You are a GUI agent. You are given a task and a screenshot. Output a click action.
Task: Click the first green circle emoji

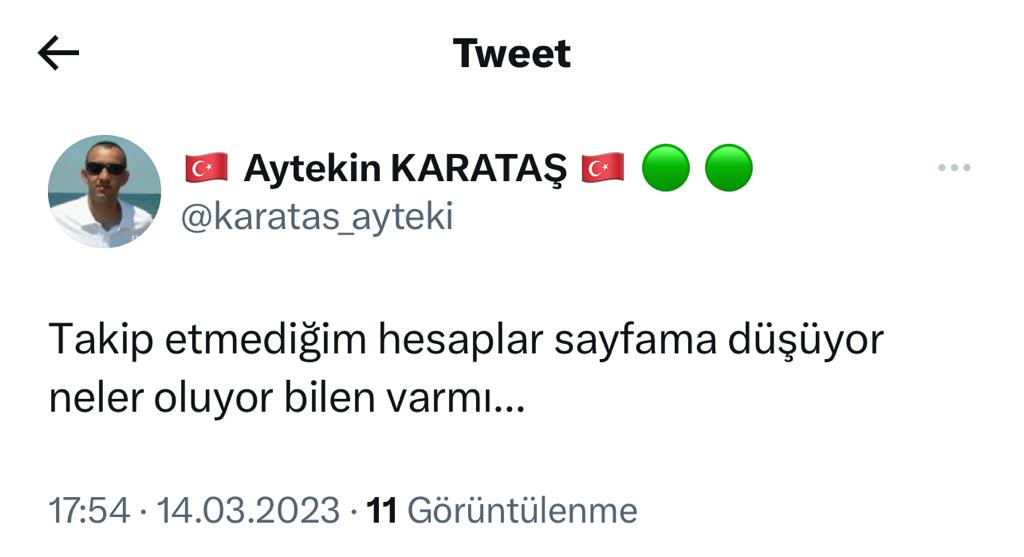(666, 168)
